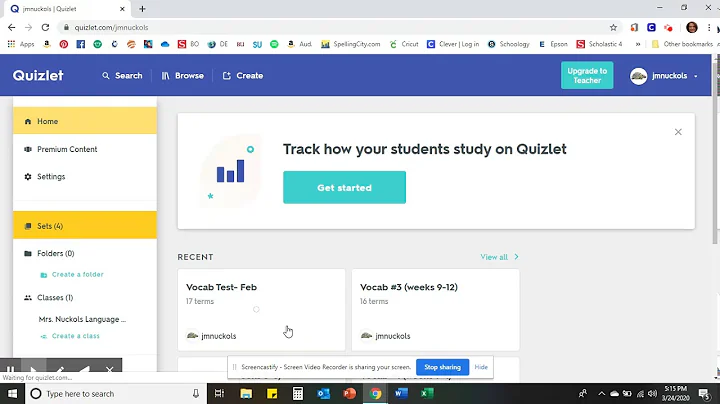Open the Chrome profile avatar
Screen dimensions: 720x404
tap(692, 28)
